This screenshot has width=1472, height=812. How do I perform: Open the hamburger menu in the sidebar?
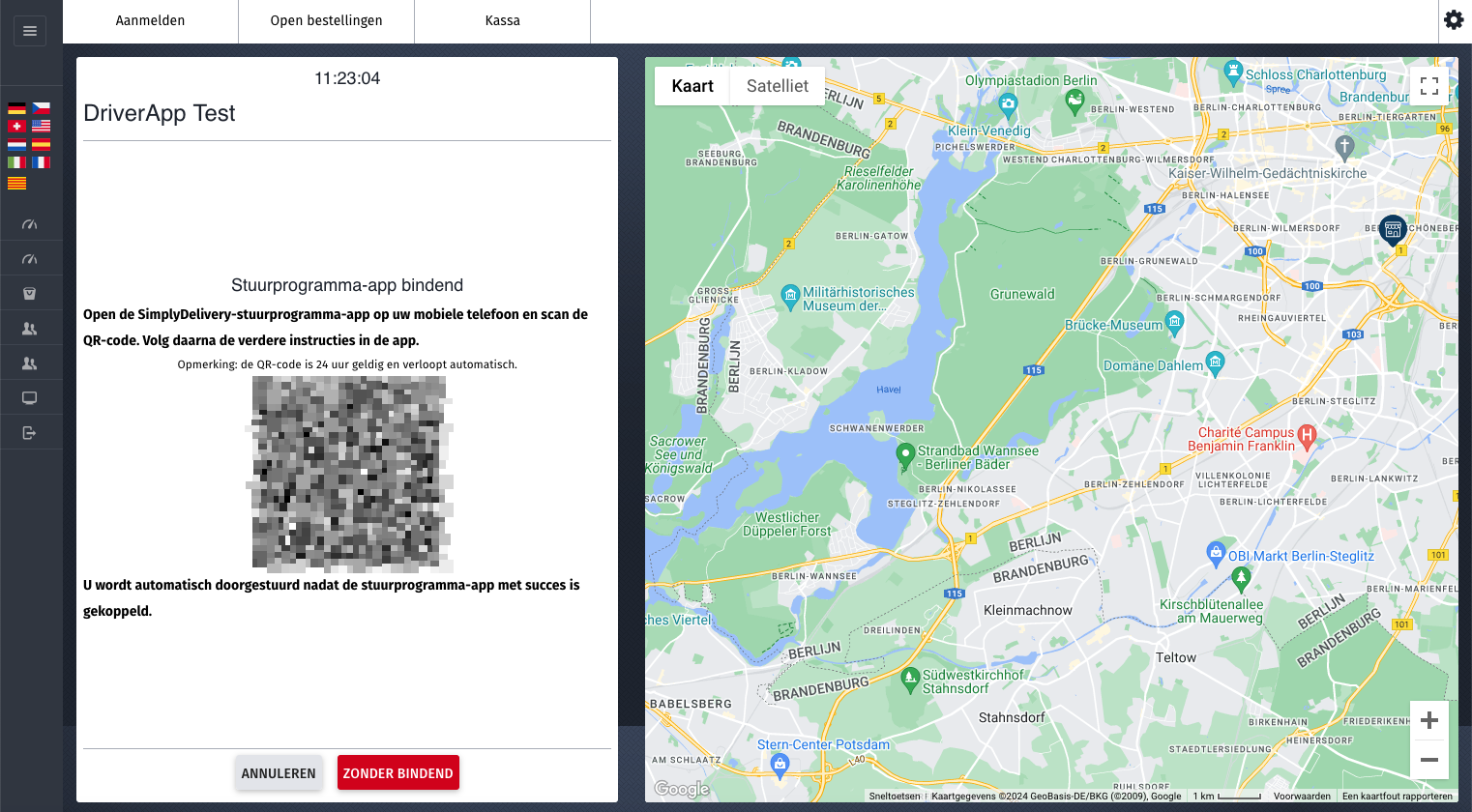pyautogui.click(x=30, y=31)
